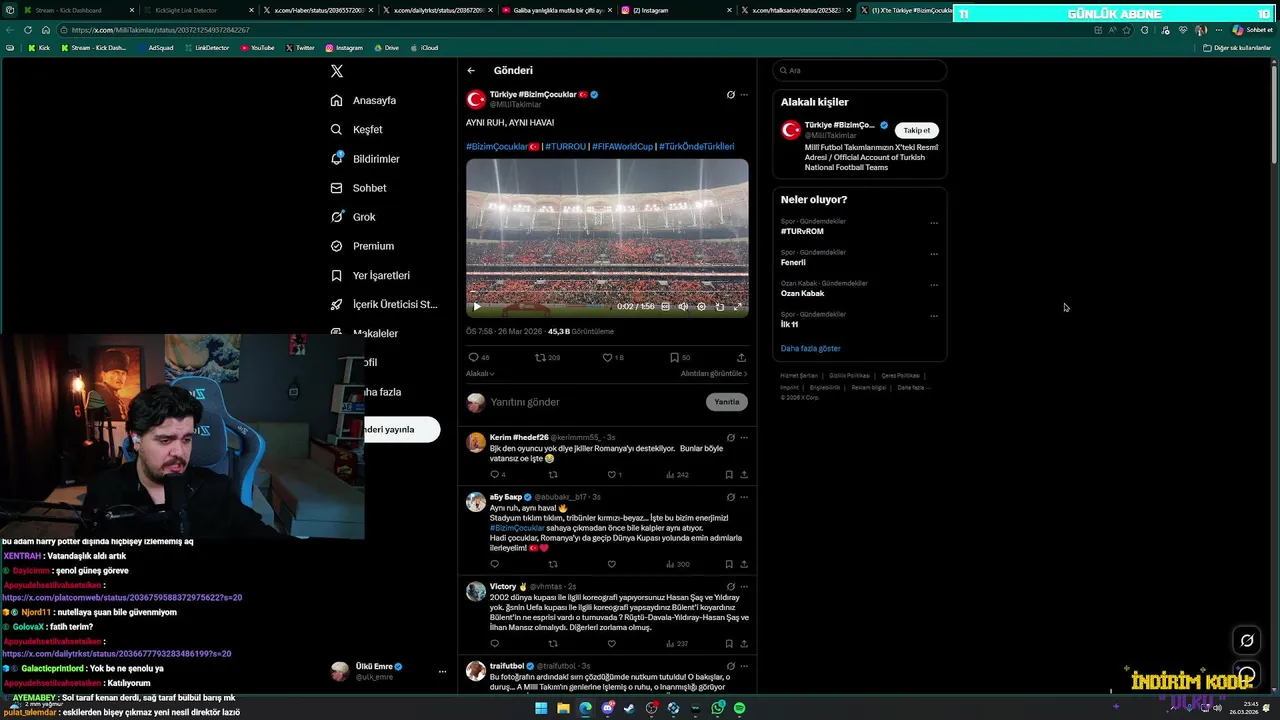Open #FIFAWorldCup hashtag link
The width and height of the screenshot is (1280, 720).
coord(622,147)
